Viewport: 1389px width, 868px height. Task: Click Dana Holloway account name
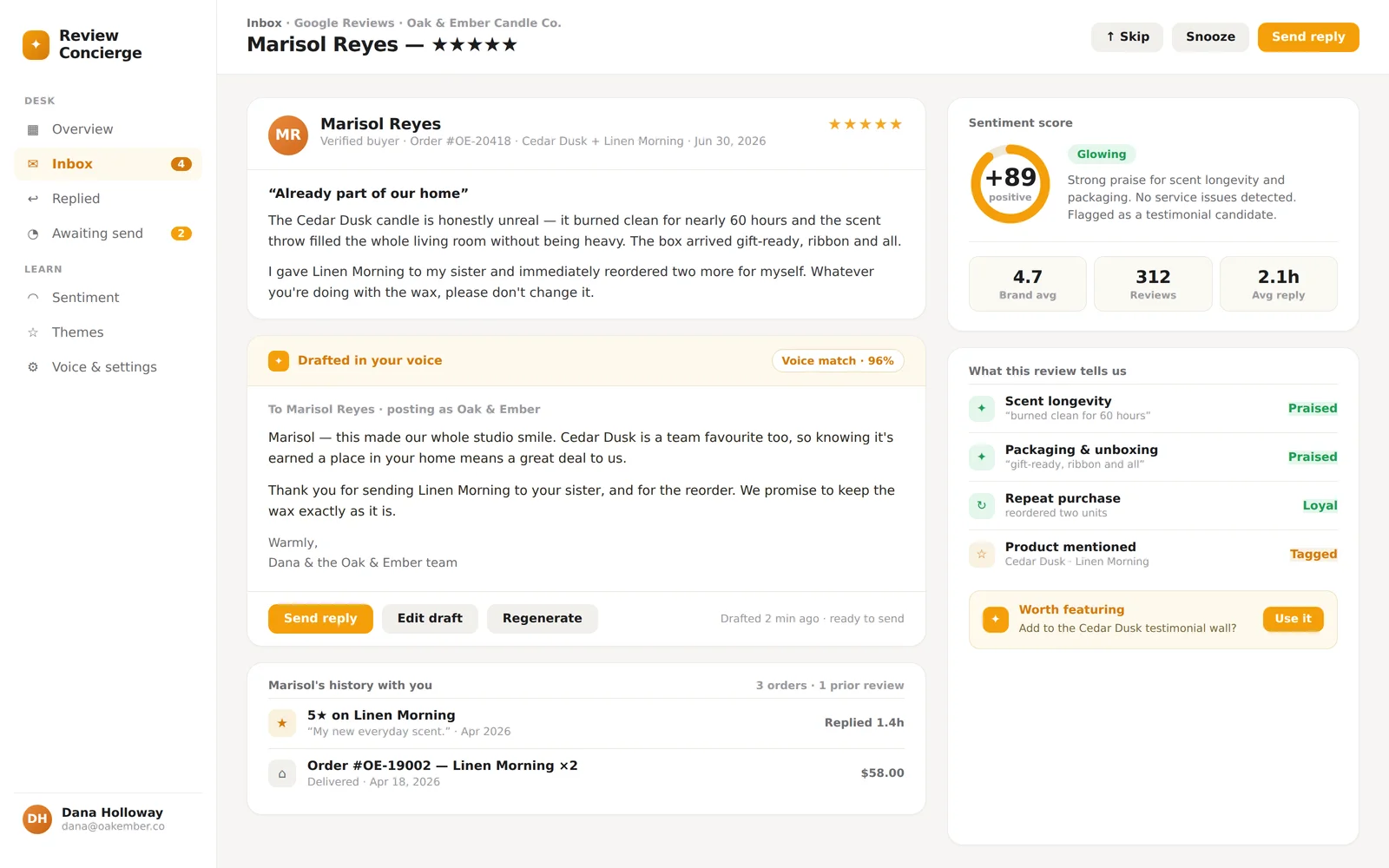[112, 812]
